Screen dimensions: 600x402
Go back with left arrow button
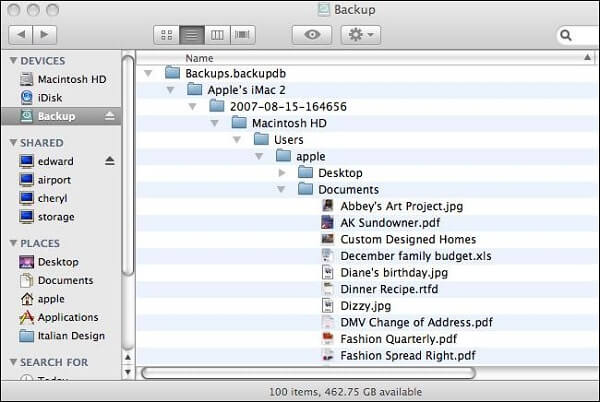(x=21, y=35)
